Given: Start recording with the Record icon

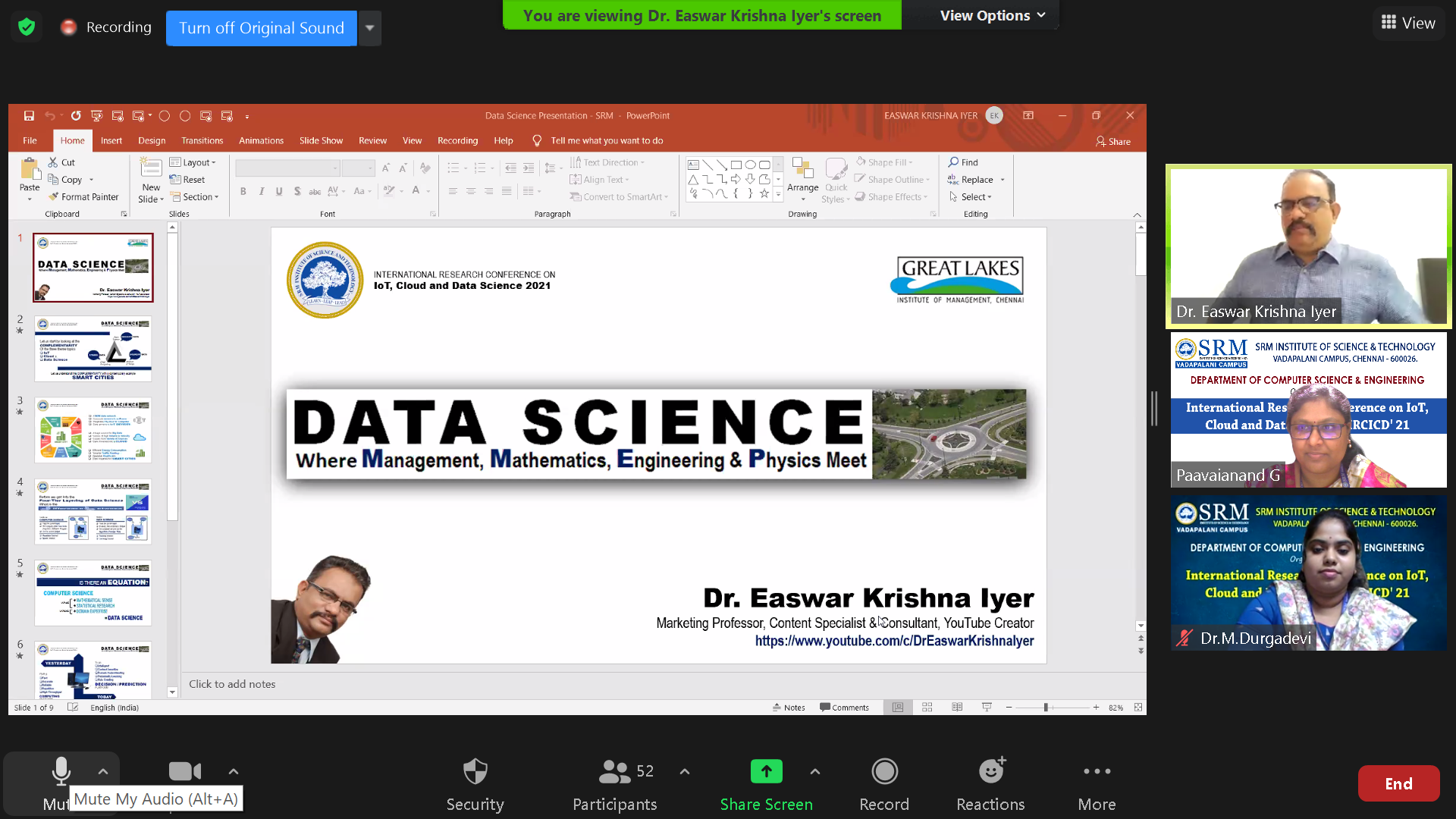Looking at the screenshot, I should tap(884, 772).
